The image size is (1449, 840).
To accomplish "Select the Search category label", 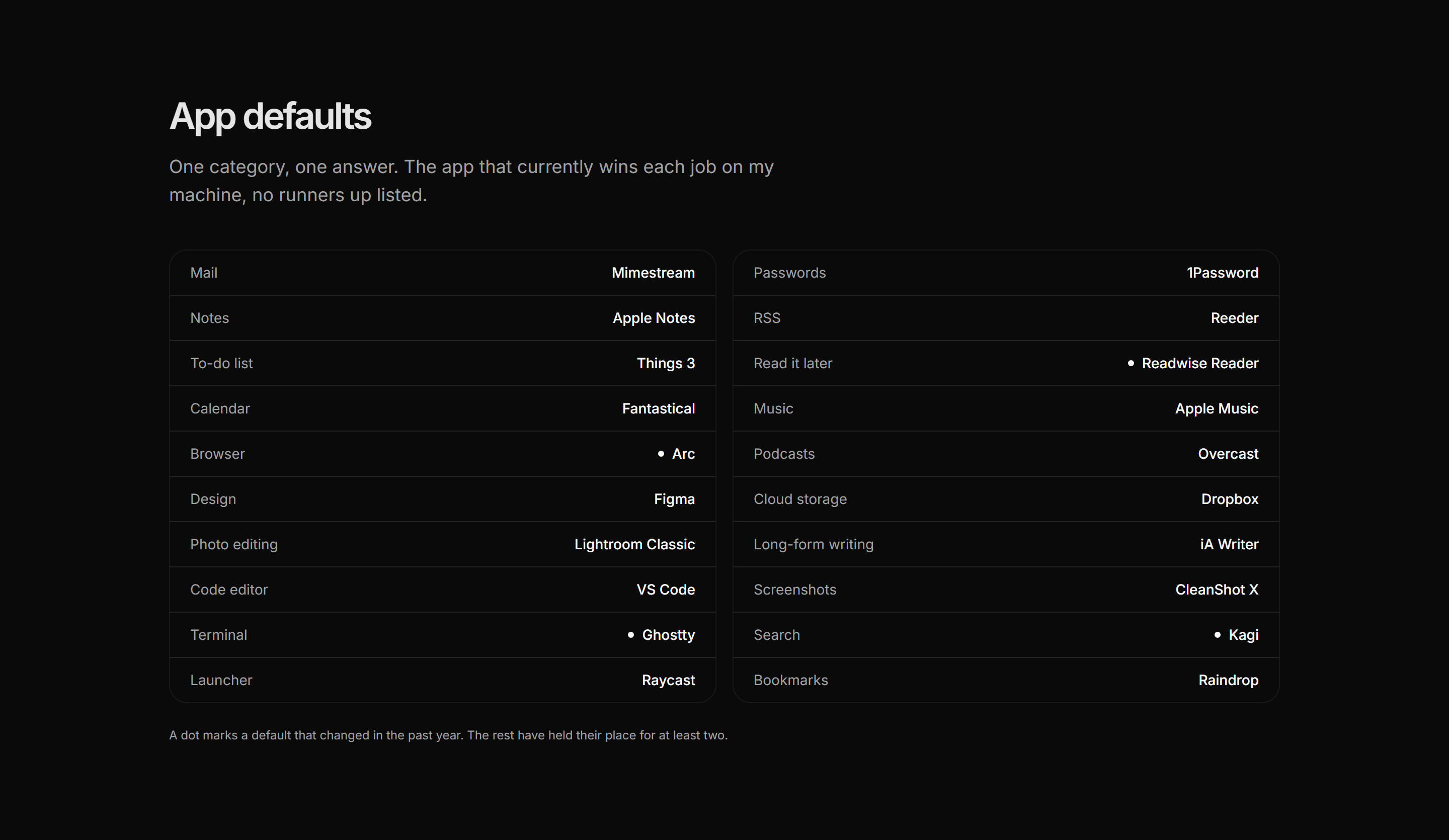I will pyautogui.click(x=777, y=635).
